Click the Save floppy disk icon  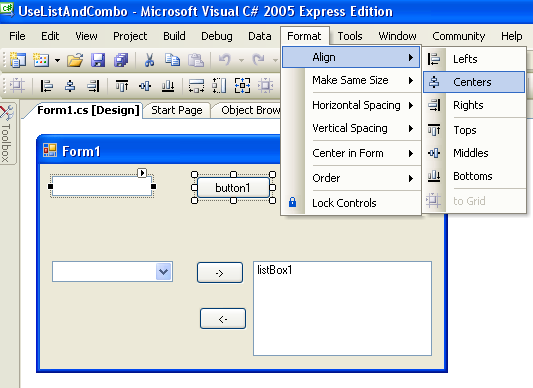tap(98, 60)
